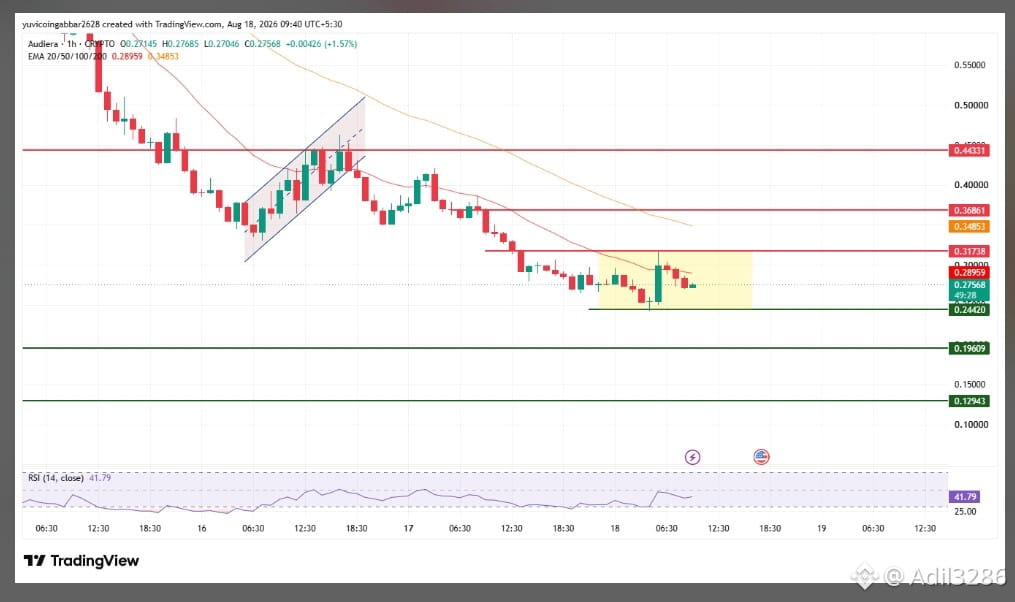Click the purple lightning event icon
The height and width of the screenshot is (602, 1015).
coord(692,457)
